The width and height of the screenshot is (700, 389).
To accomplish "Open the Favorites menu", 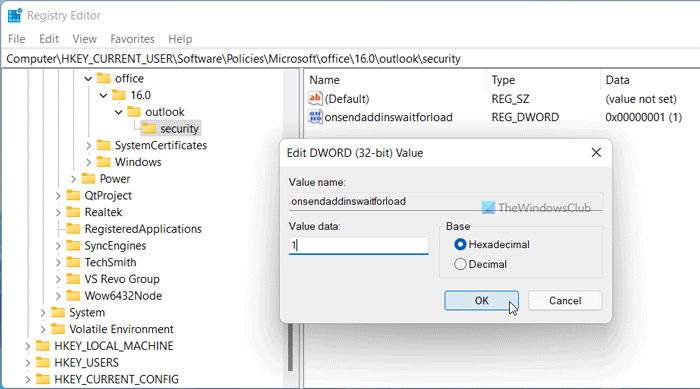I will coord(132,39).
